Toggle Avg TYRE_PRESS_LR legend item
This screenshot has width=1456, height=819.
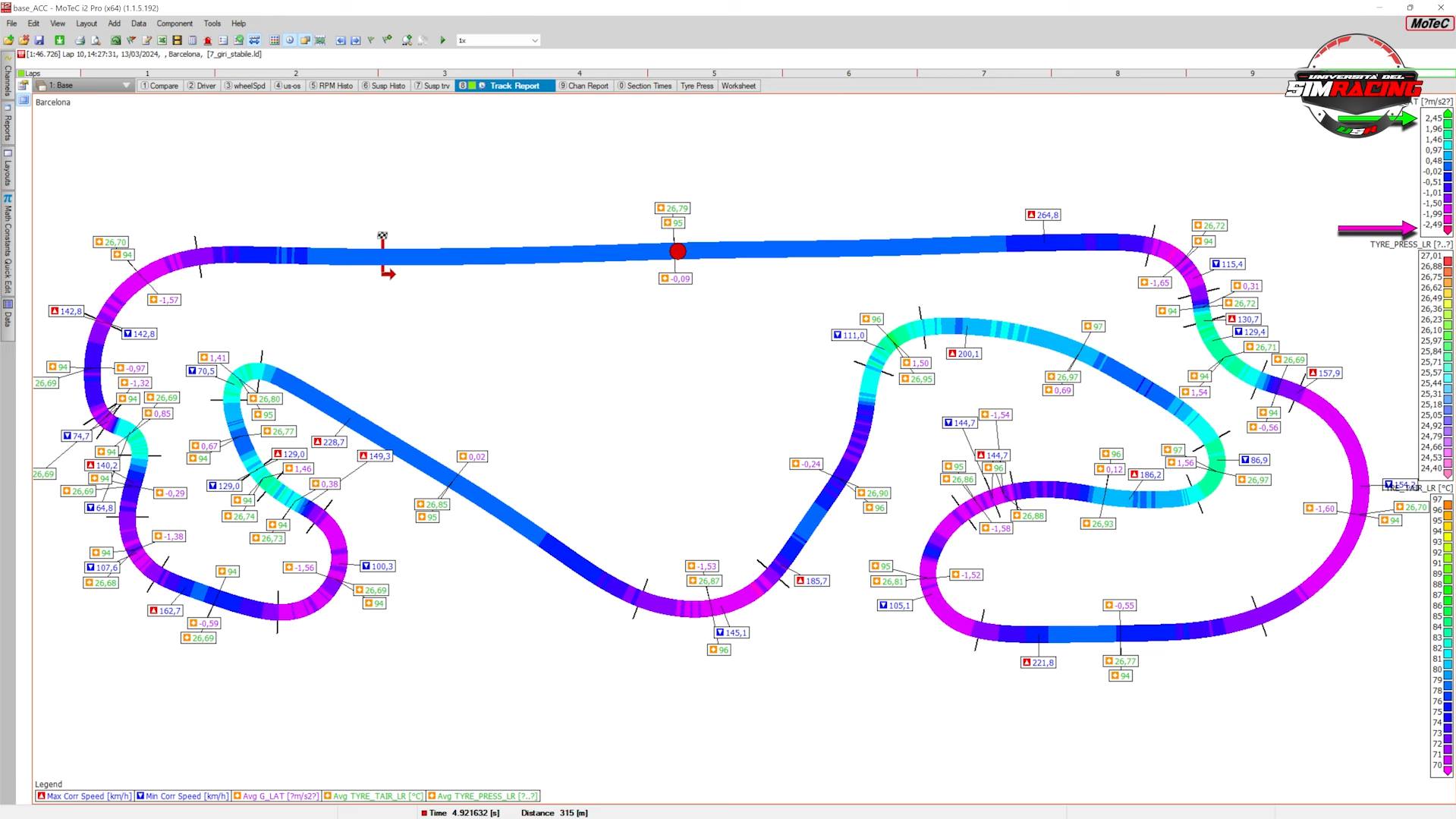(x=483, y=796)
